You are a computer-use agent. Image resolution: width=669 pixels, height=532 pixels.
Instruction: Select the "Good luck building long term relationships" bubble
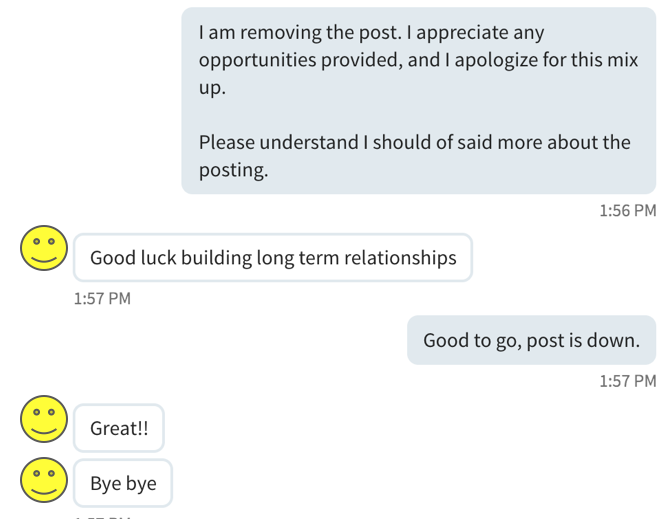[x=272, y=258]
